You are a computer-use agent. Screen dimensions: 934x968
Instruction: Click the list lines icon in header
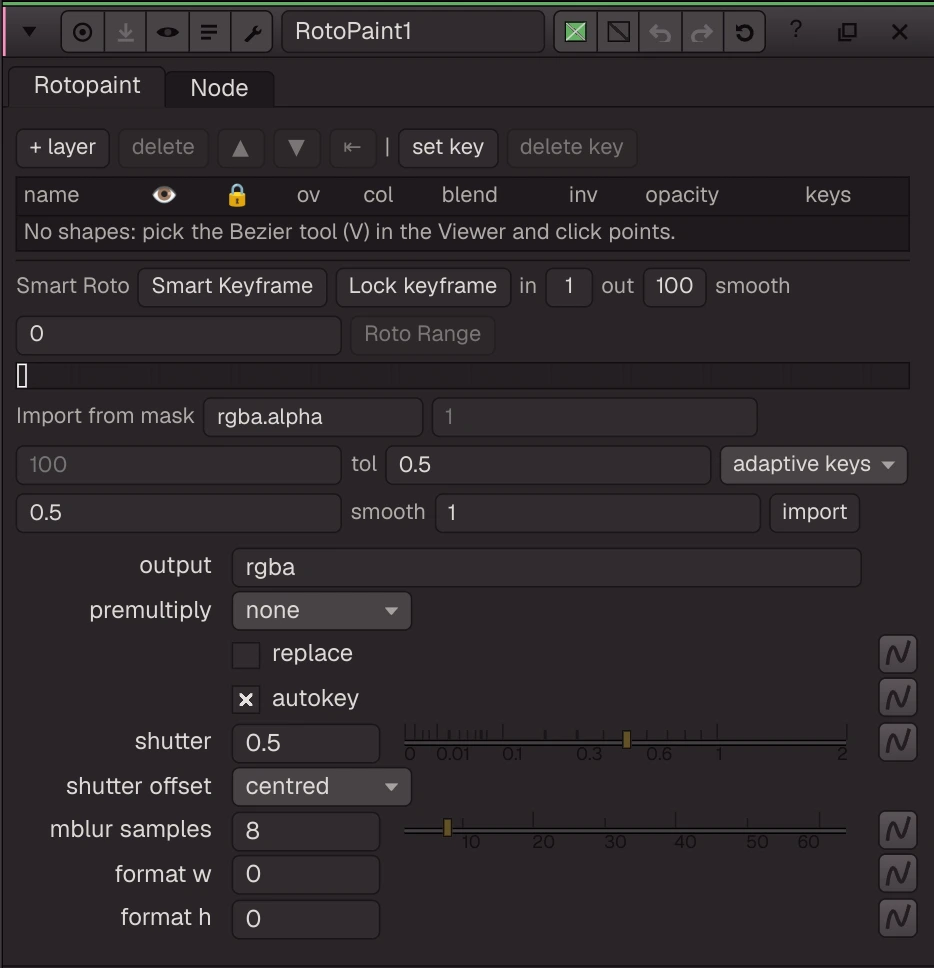[209, 31]
